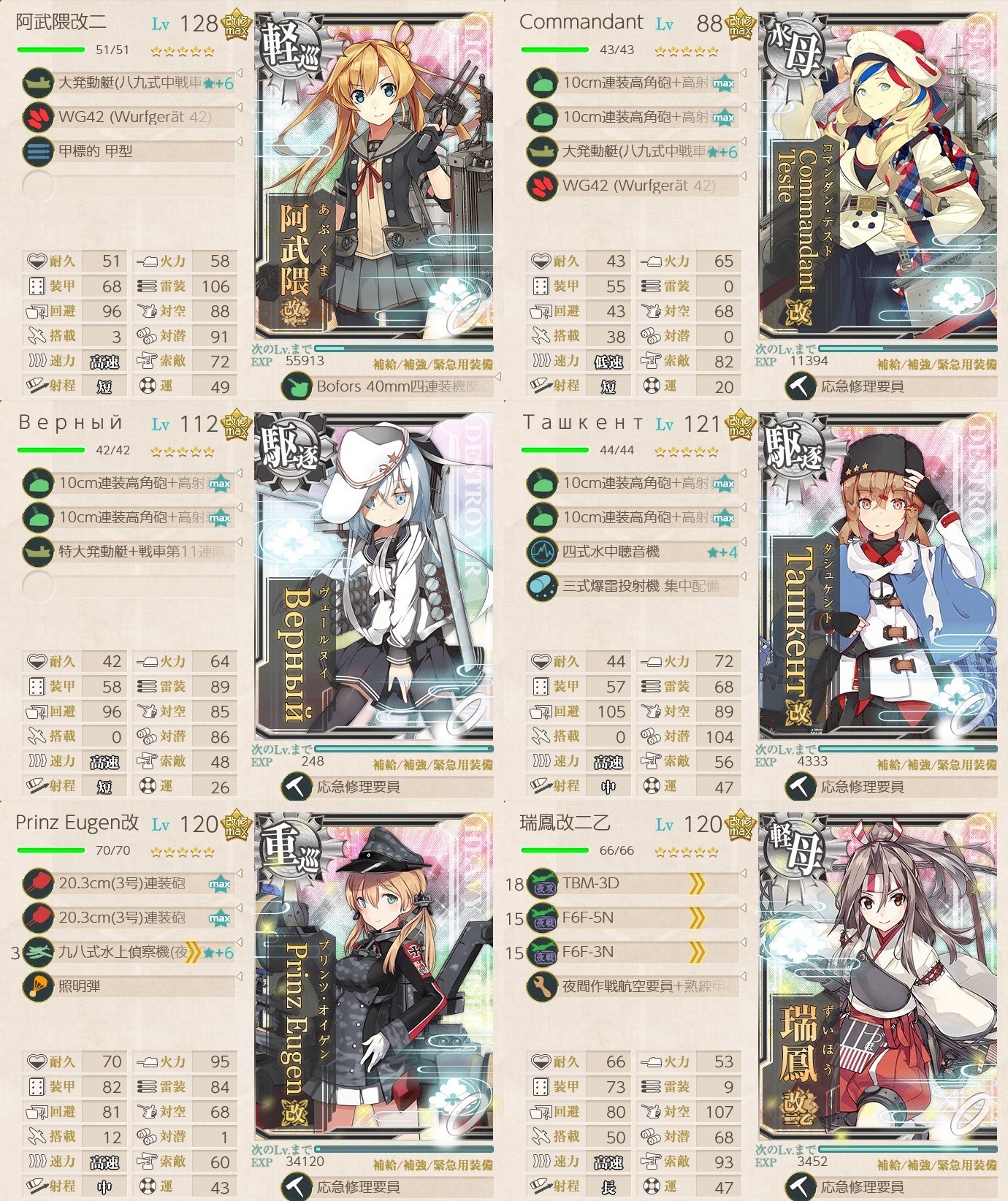Expand the arrow beside WG42 on Commandant Teste
The width and height of the screenshot is (1008, 1201).
(x=743, y=176)
